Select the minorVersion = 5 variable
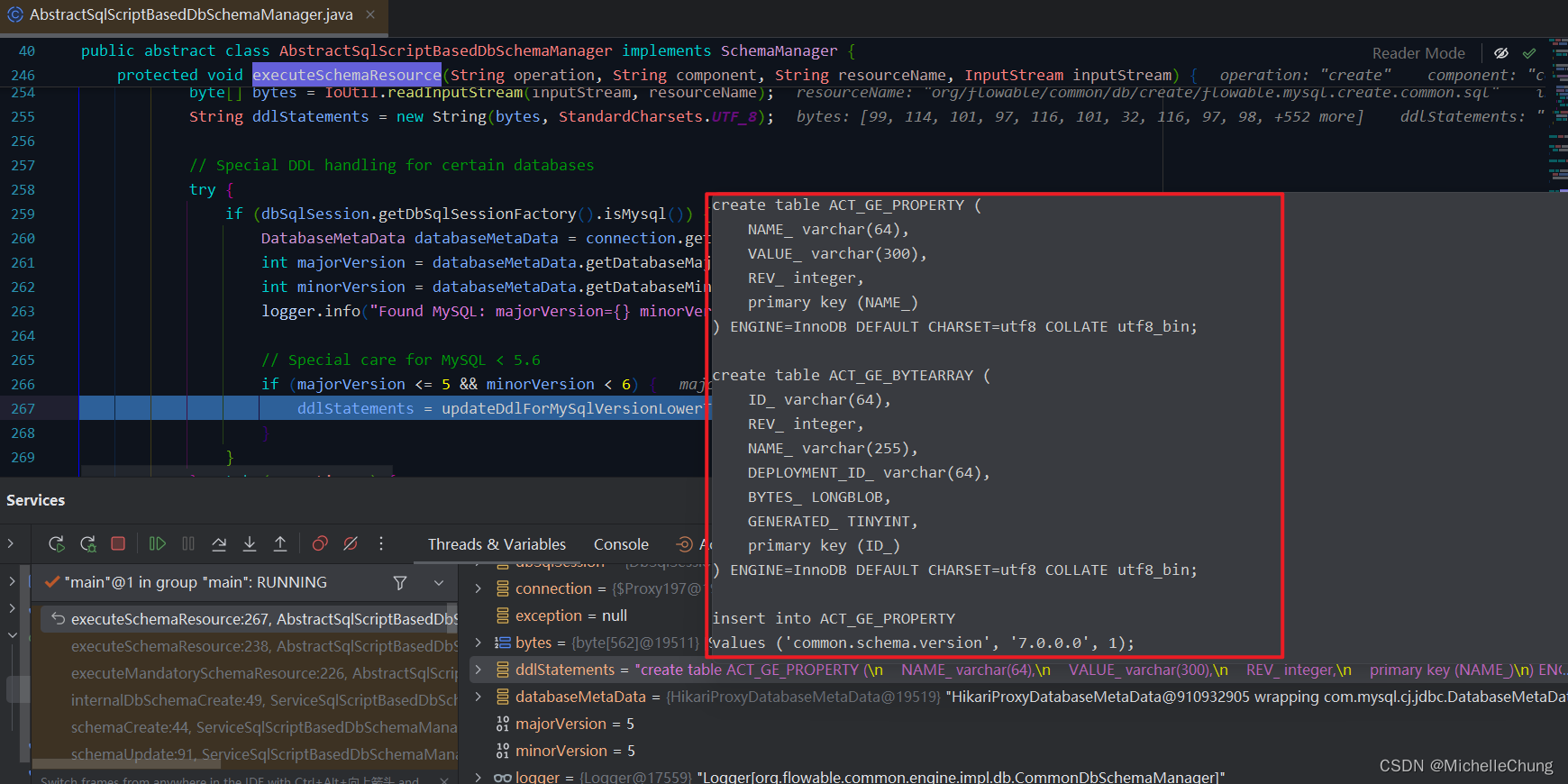The image size is (1568, 784). [574, 751]
